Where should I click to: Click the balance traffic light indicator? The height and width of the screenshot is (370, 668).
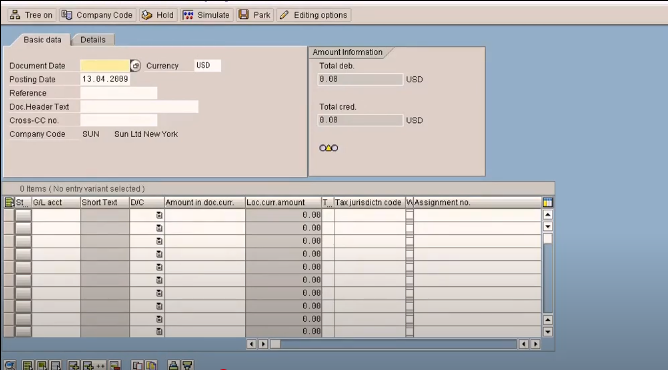[x=328, y=148]
